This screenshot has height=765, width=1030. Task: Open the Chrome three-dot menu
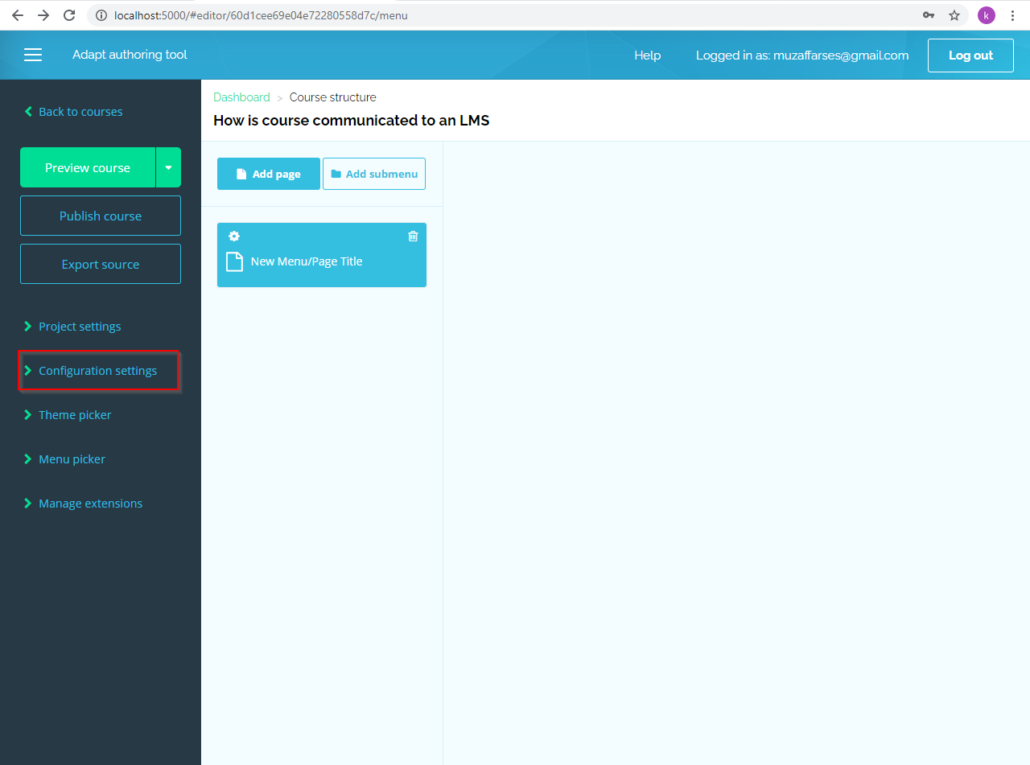pos(1013,15)
